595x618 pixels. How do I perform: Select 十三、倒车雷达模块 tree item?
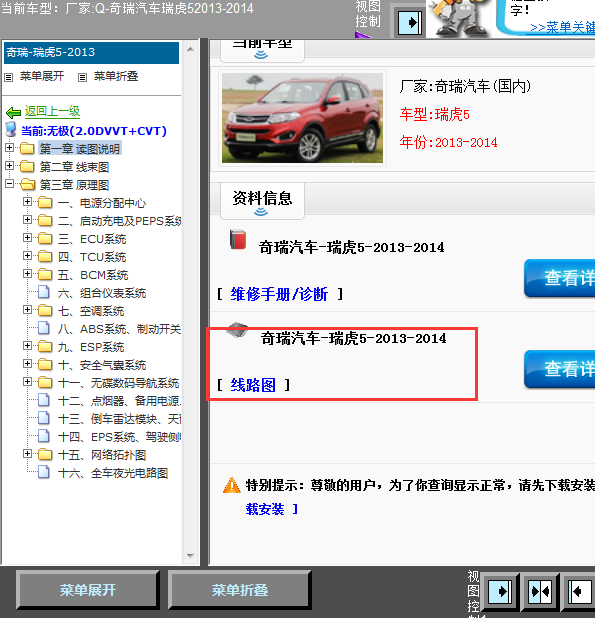(119, 419)
